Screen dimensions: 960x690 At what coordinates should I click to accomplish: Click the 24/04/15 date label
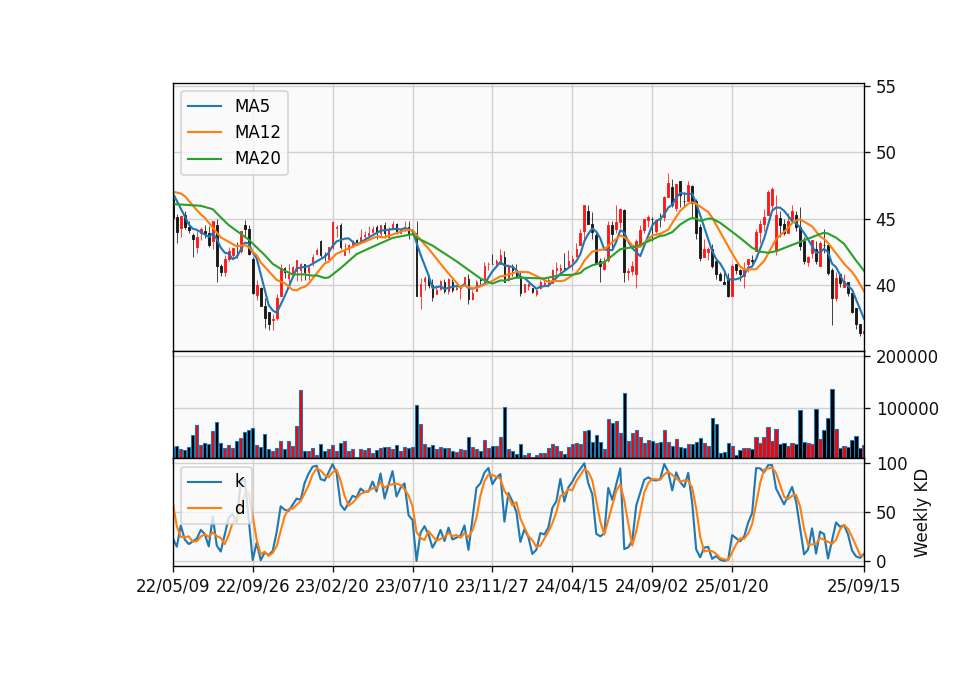pos(572,586)
